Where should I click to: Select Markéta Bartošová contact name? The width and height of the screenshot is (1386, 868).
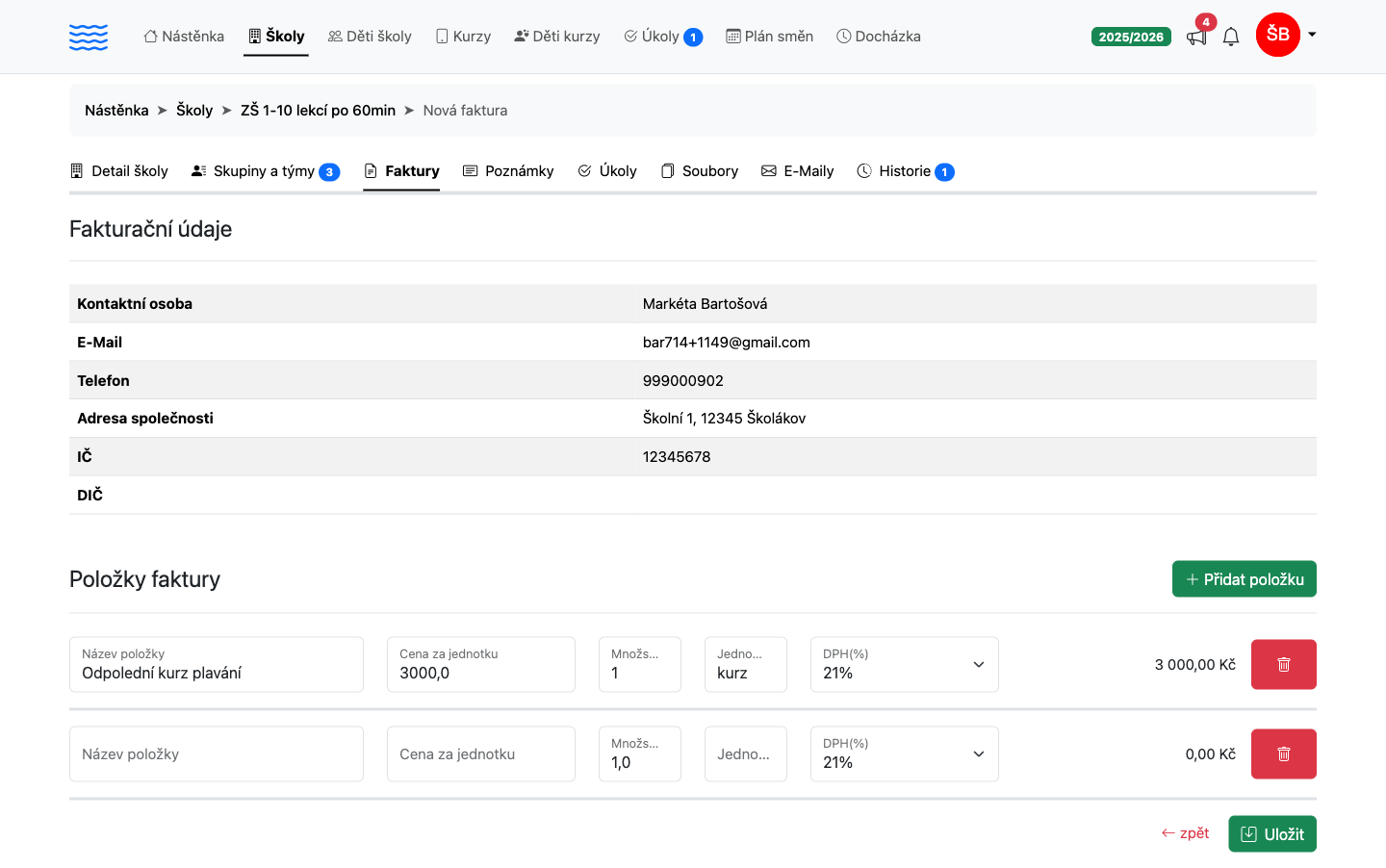coord(706,304)
